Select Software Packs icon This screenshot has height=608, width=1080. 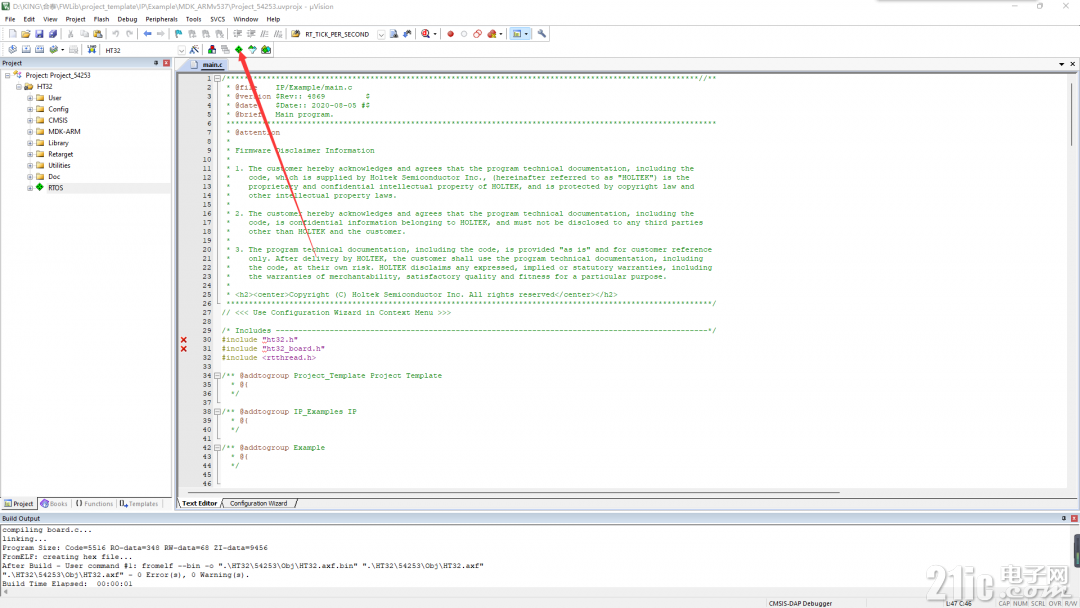click(x=252, y=50)
